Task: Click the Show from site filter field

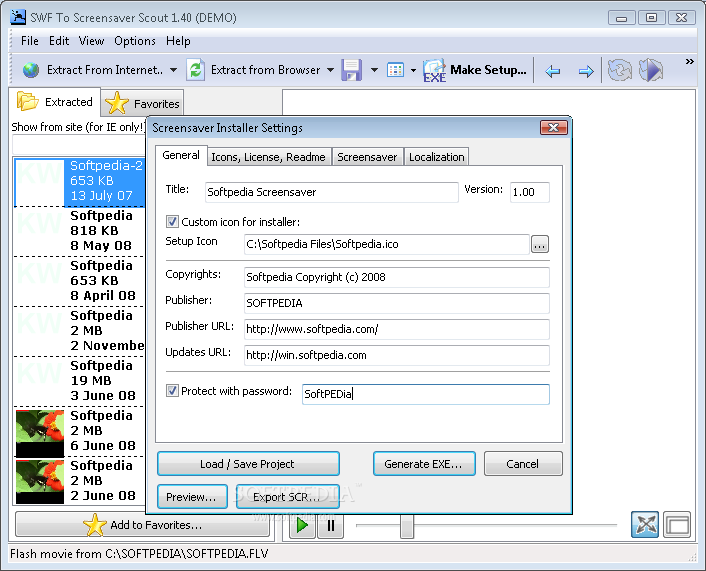Action: coord(79,145)
